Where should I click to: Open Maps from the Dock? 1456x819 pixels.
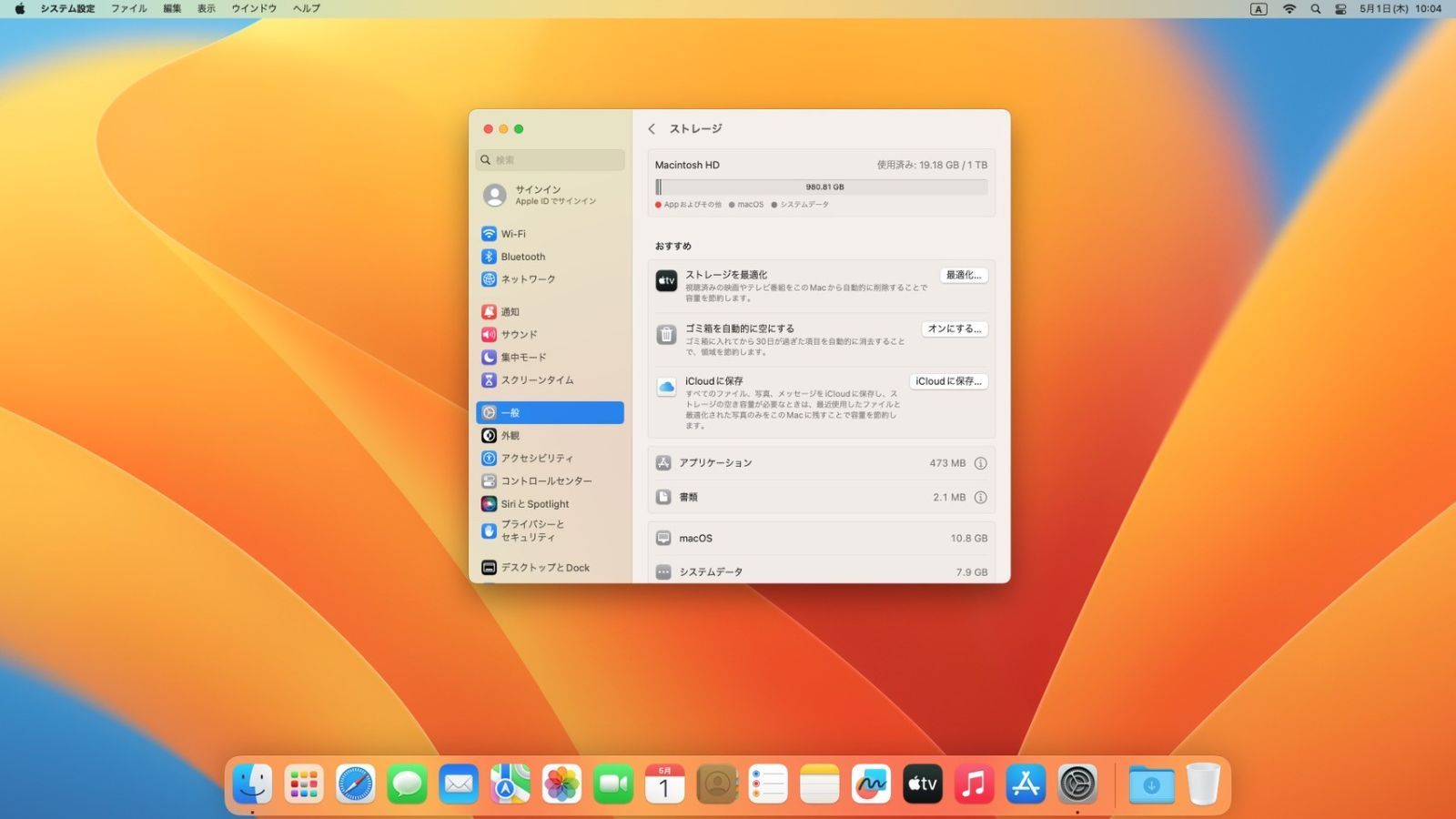pyautogui.click(x=510, y=784)
